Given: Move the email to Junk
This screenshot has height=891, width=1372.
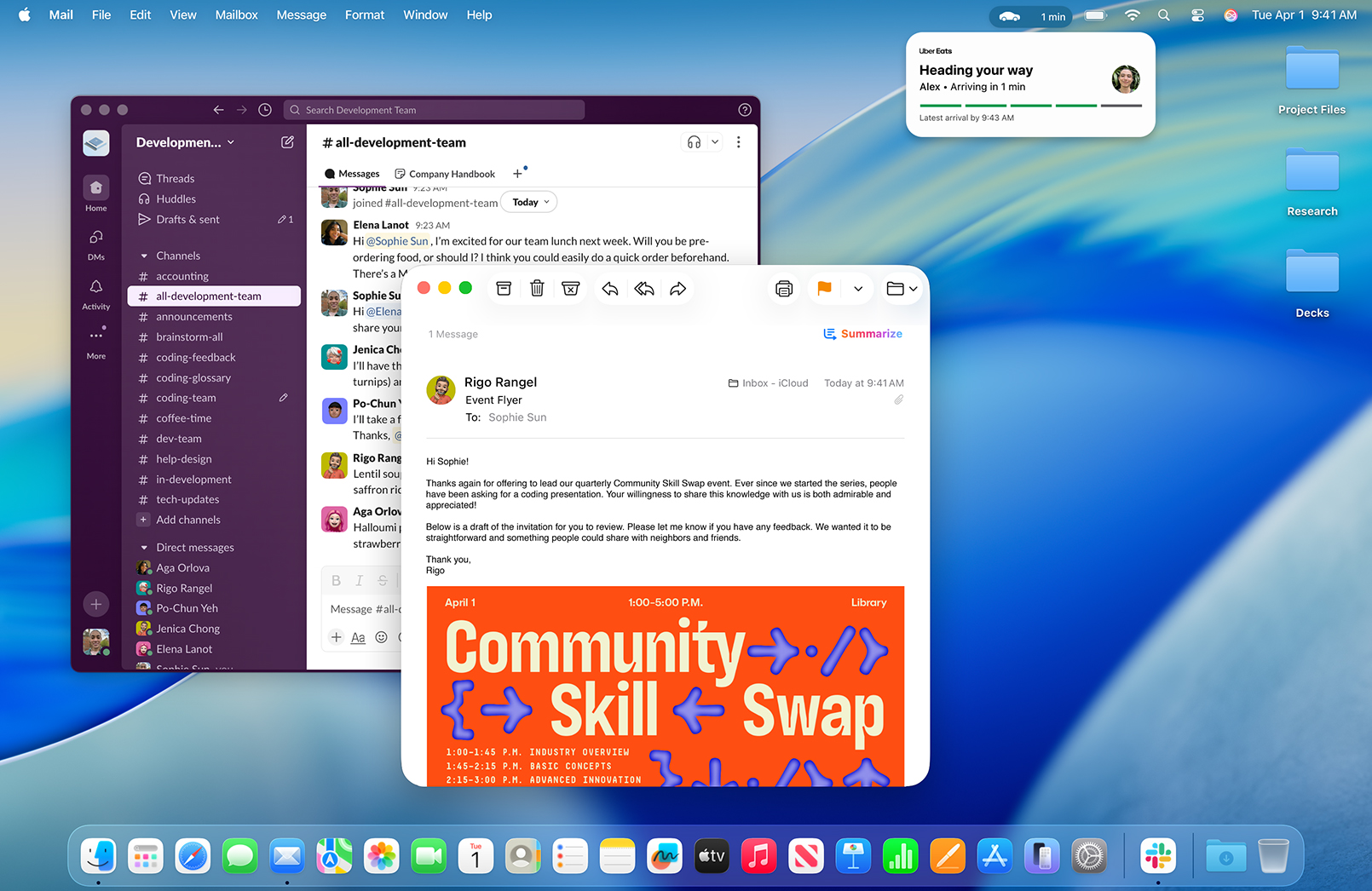Looking at the screenshot, I should pyautogui.click(x=571, y=289).
